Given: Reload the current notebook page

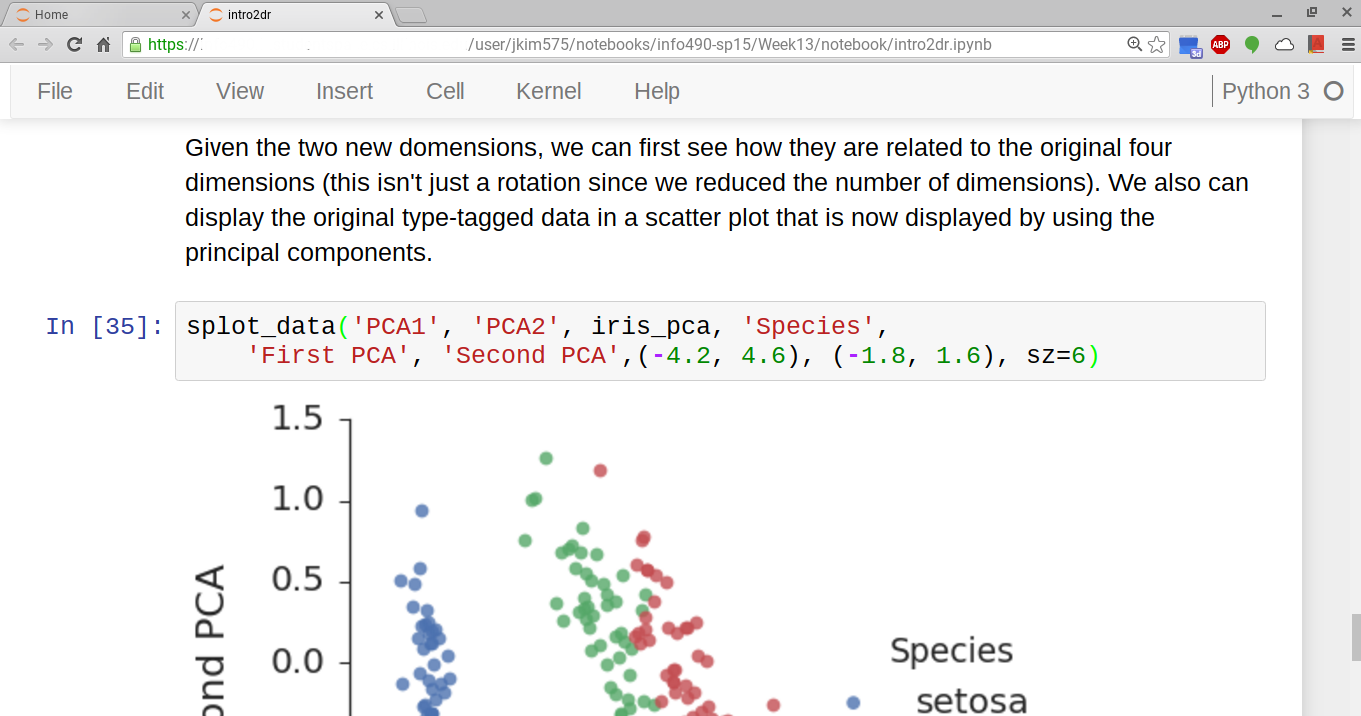Looking at the screenshot, I should coord(74,44).
